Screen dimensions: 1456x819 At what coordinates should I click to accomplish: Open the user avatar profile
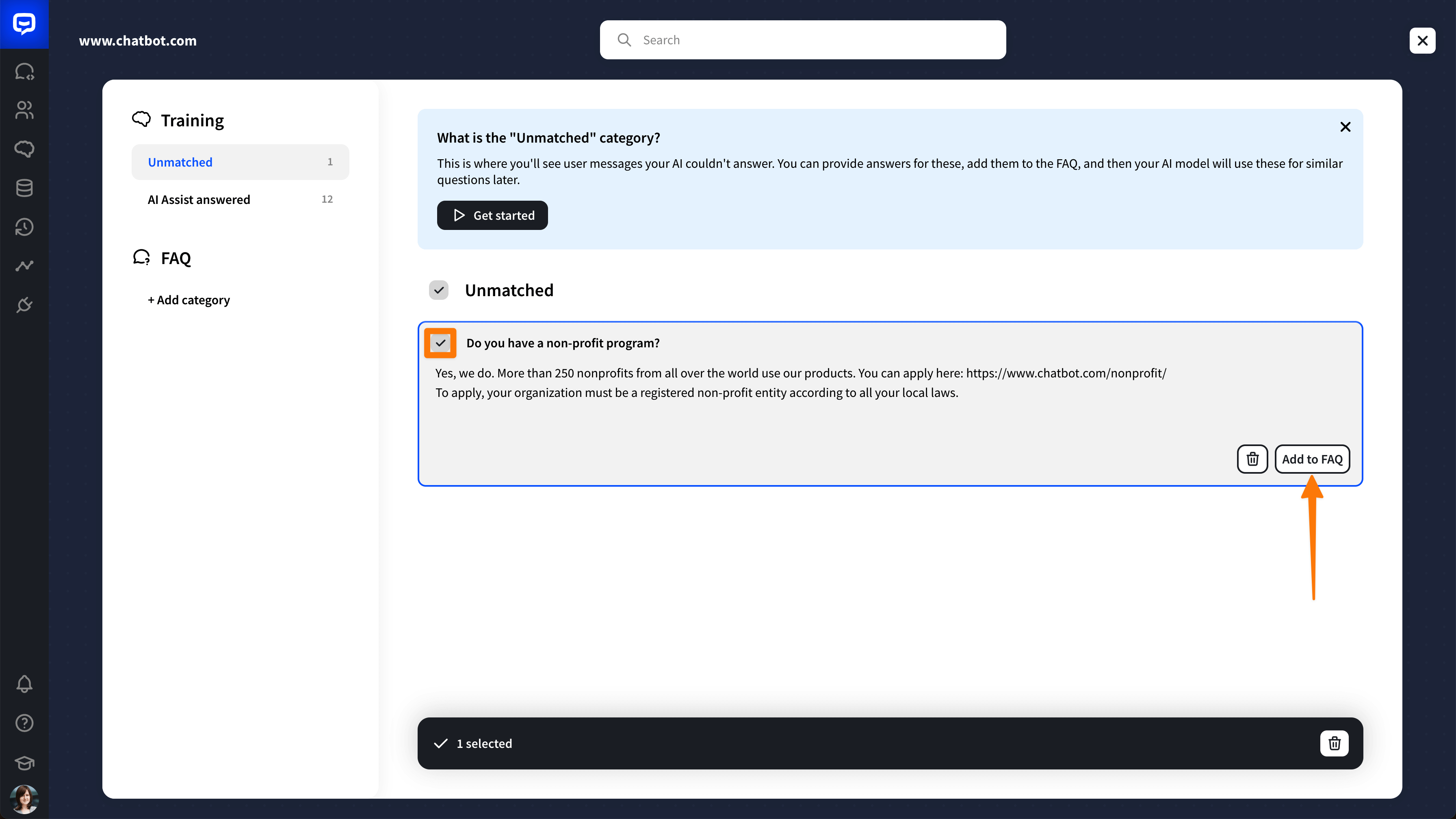24,799
